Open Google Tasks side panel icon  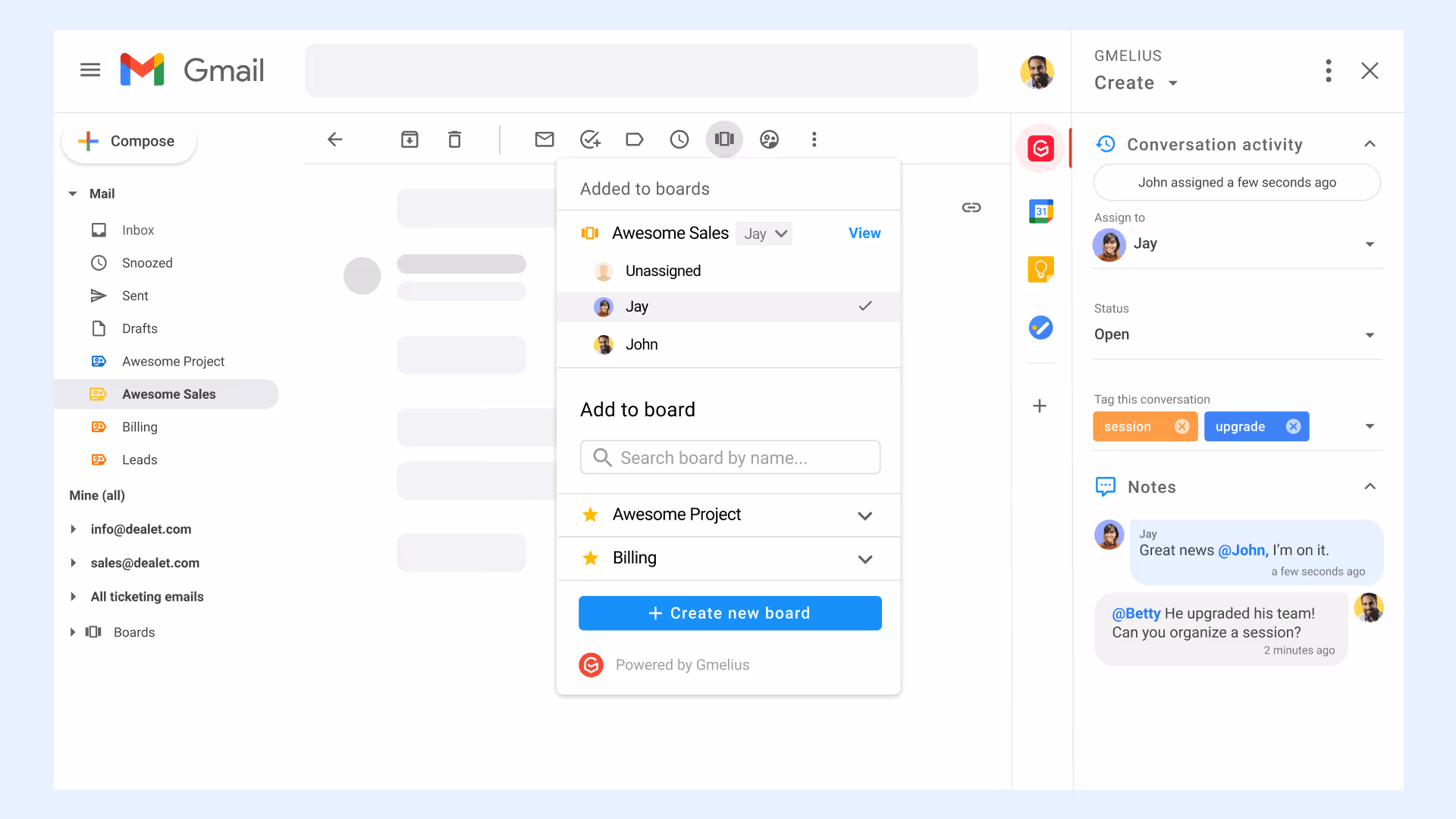point(1040,328)
